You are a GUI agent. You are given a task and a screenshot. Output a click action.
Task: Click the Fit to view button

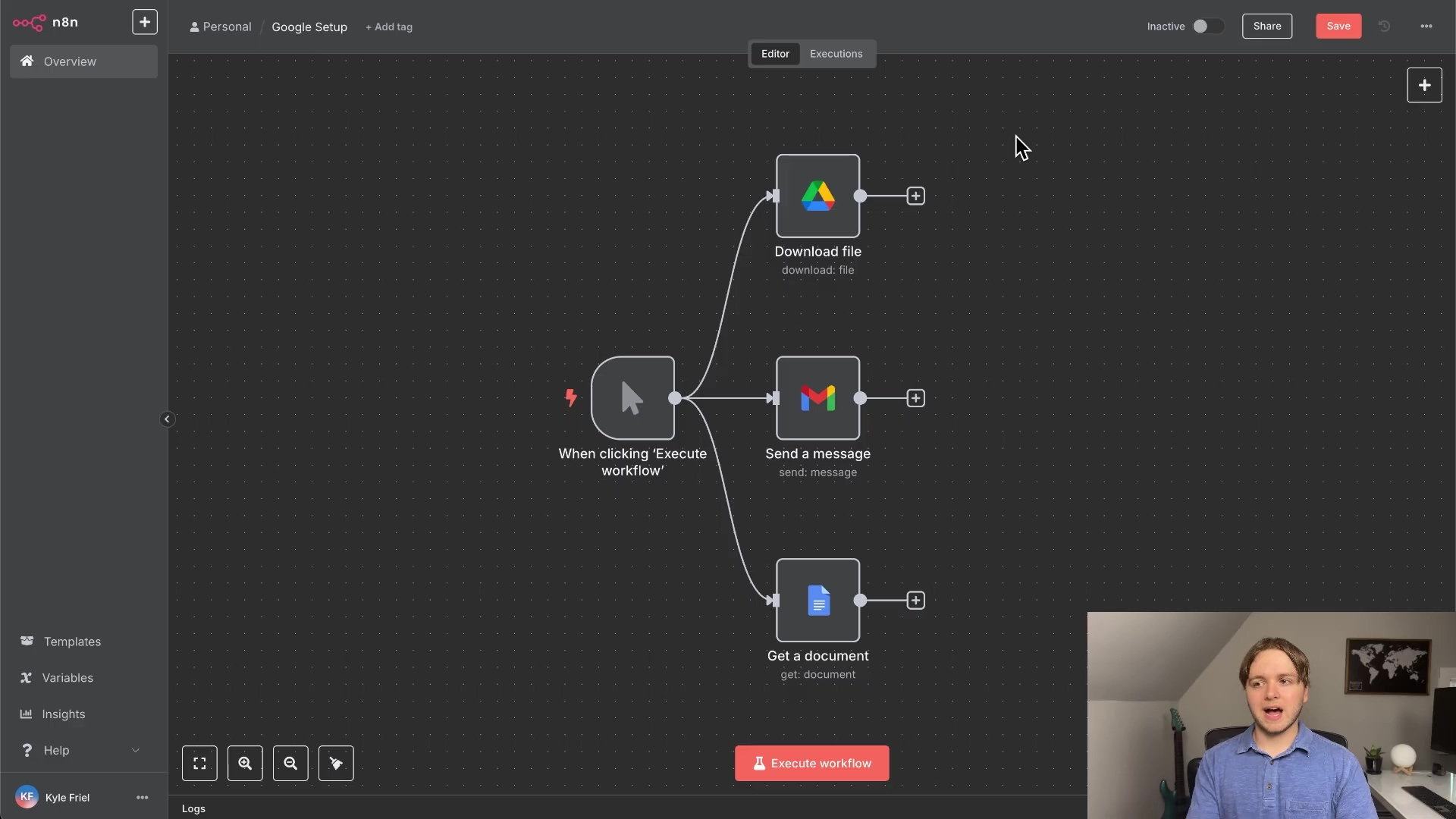click(x=199, y=764)
